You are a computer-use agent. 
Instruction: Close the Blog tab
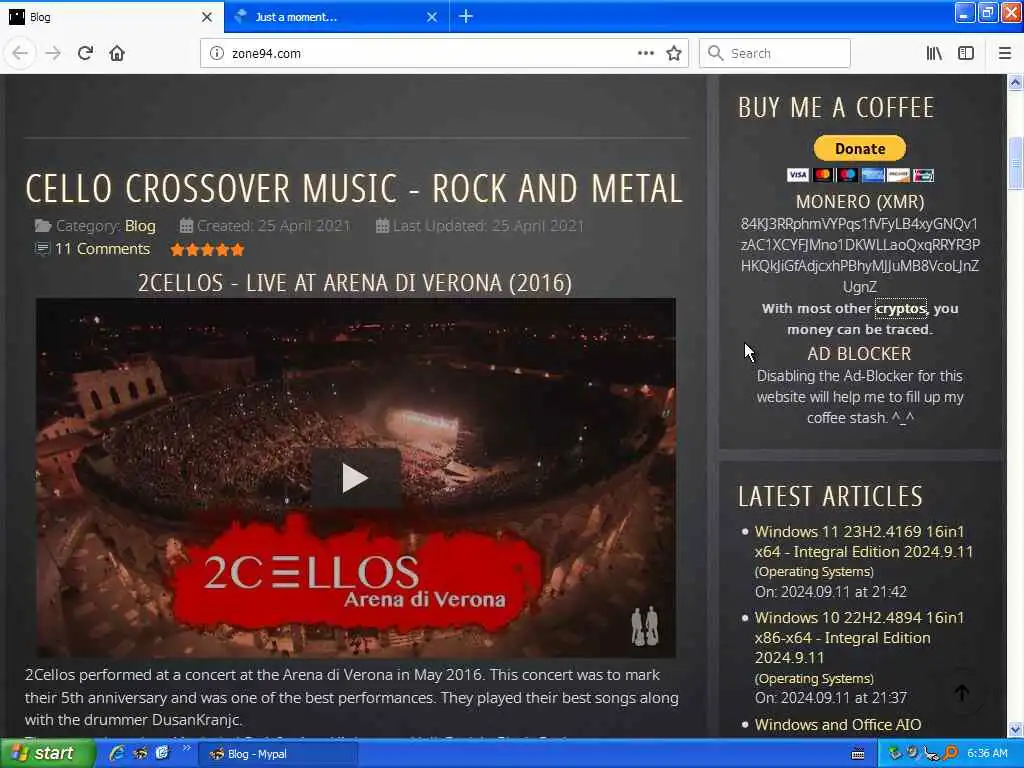click(x=207, y=17)
